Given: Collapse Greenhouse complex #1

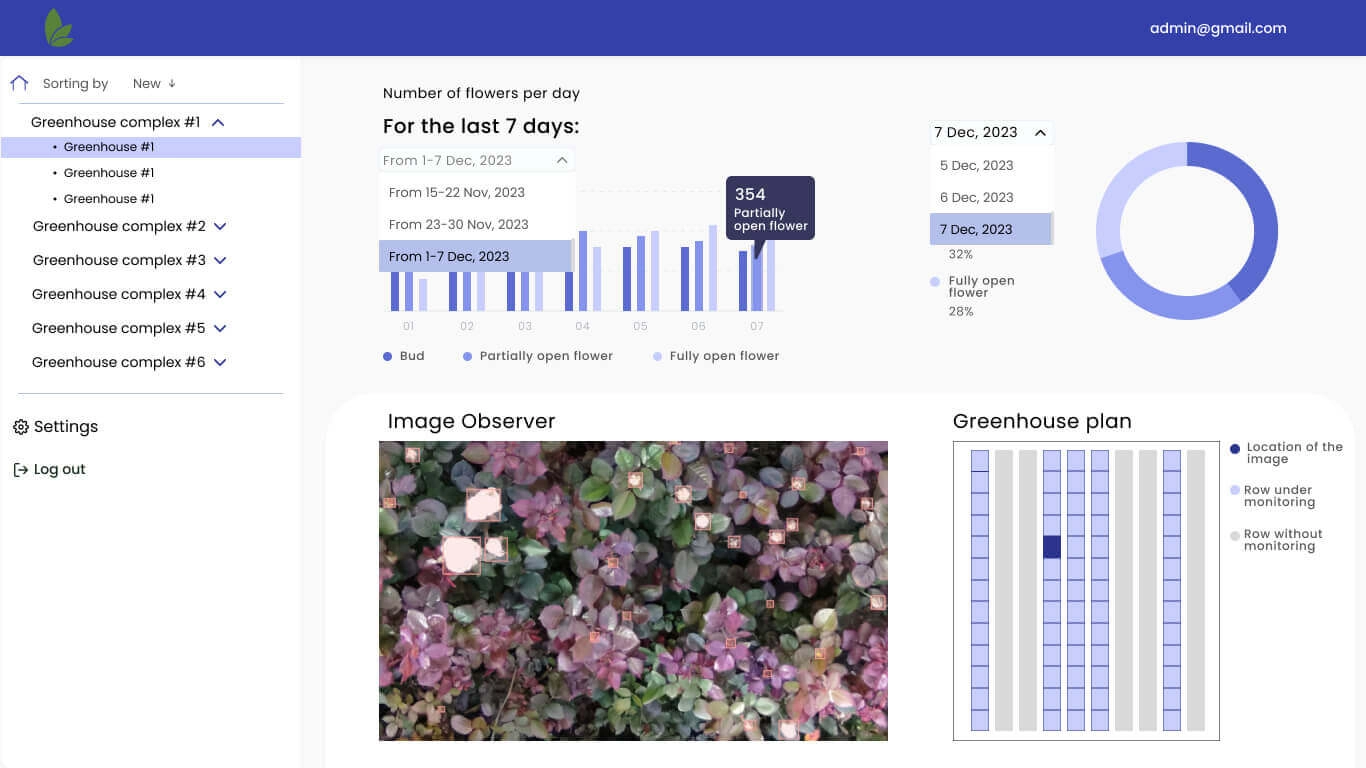Looking at the screenshot, I should [218, 122].
